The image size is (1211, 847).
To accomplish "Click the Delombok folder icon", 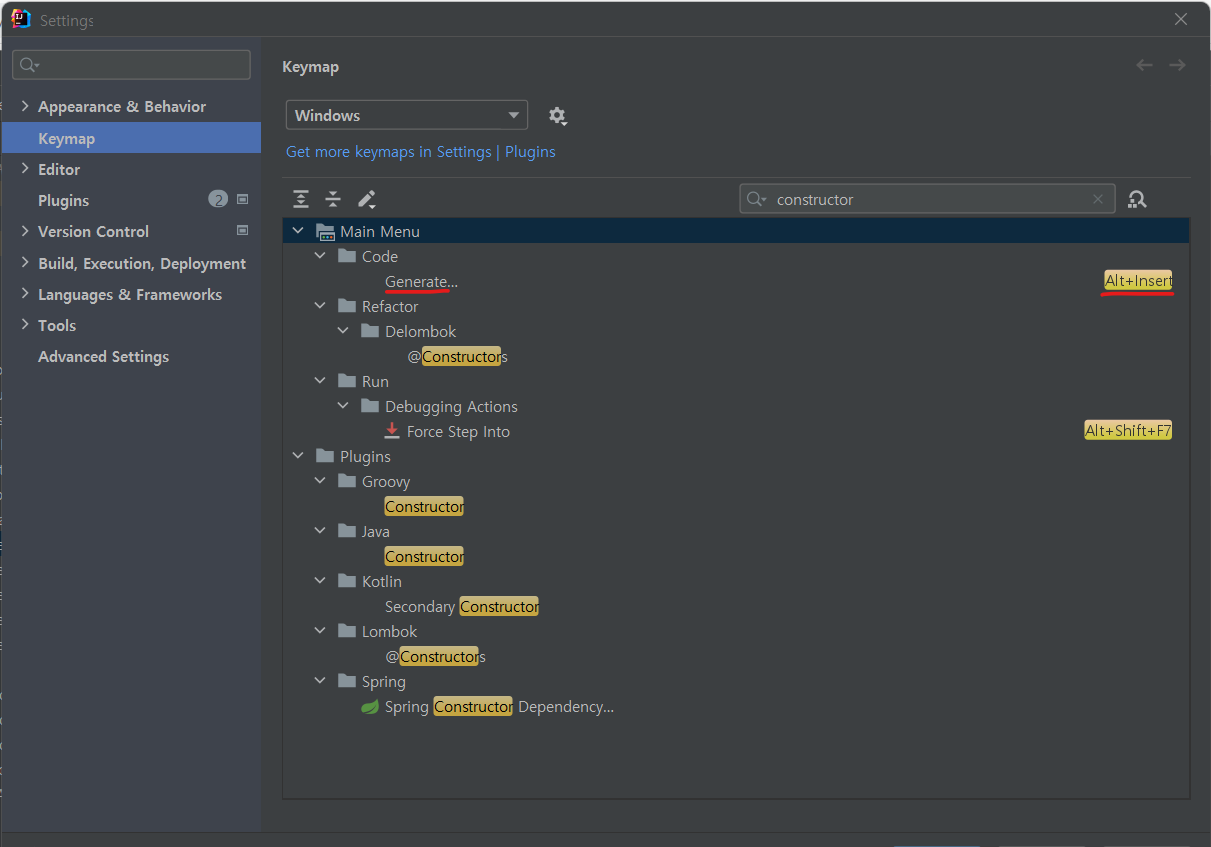I will click(370, 331).
